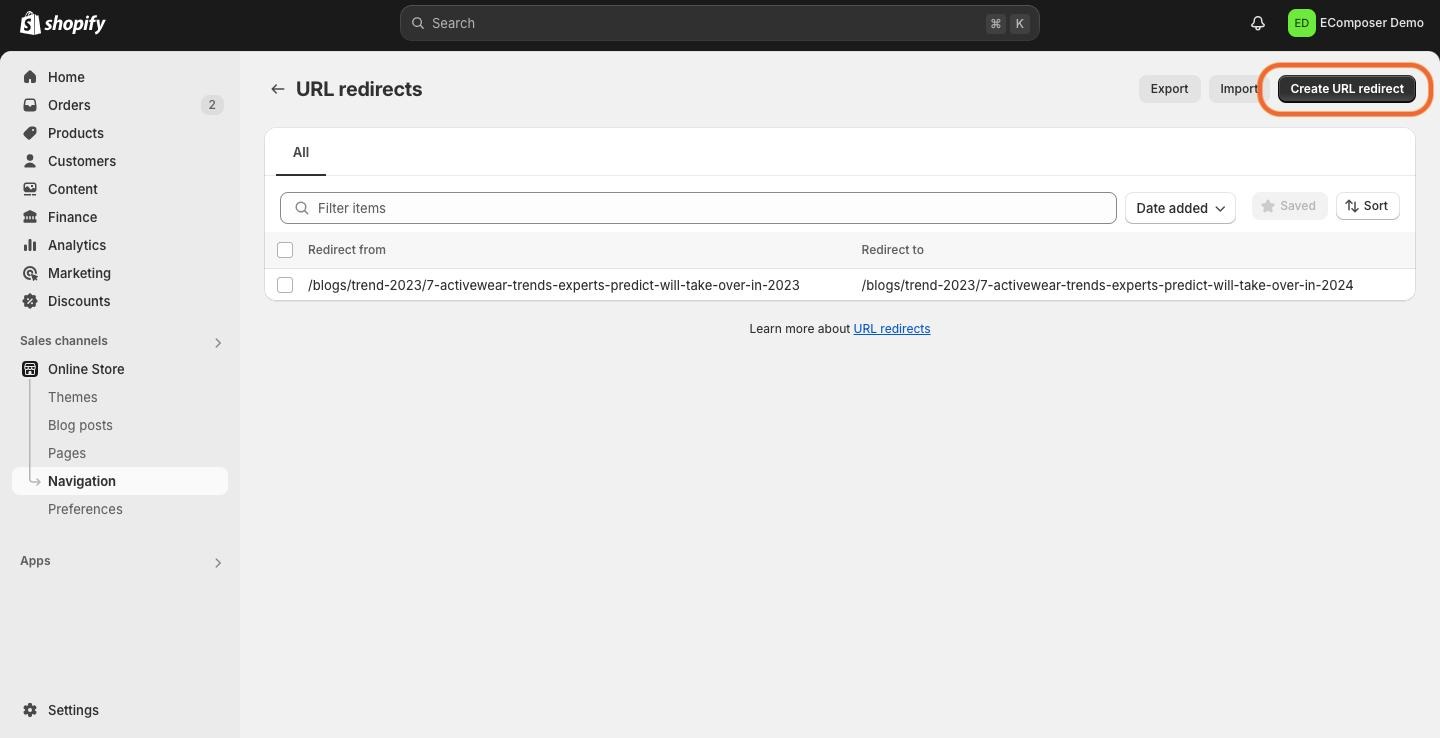The height and width of the screenshot is (738, 1440).
Task: Click the Online Store icon
Action: tap(30, 369)
